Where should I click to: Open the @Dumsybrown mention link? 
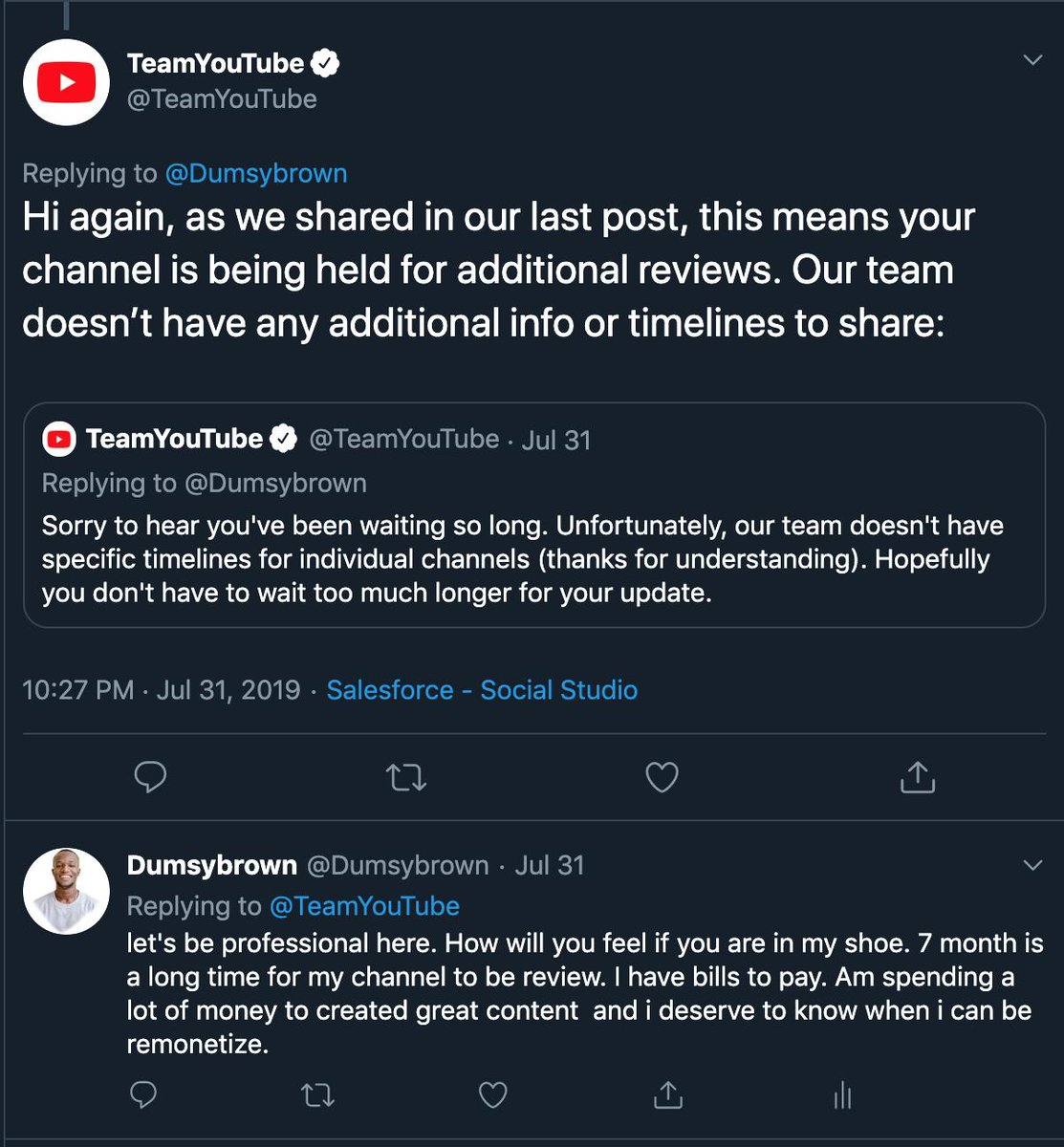pos(256,173)
